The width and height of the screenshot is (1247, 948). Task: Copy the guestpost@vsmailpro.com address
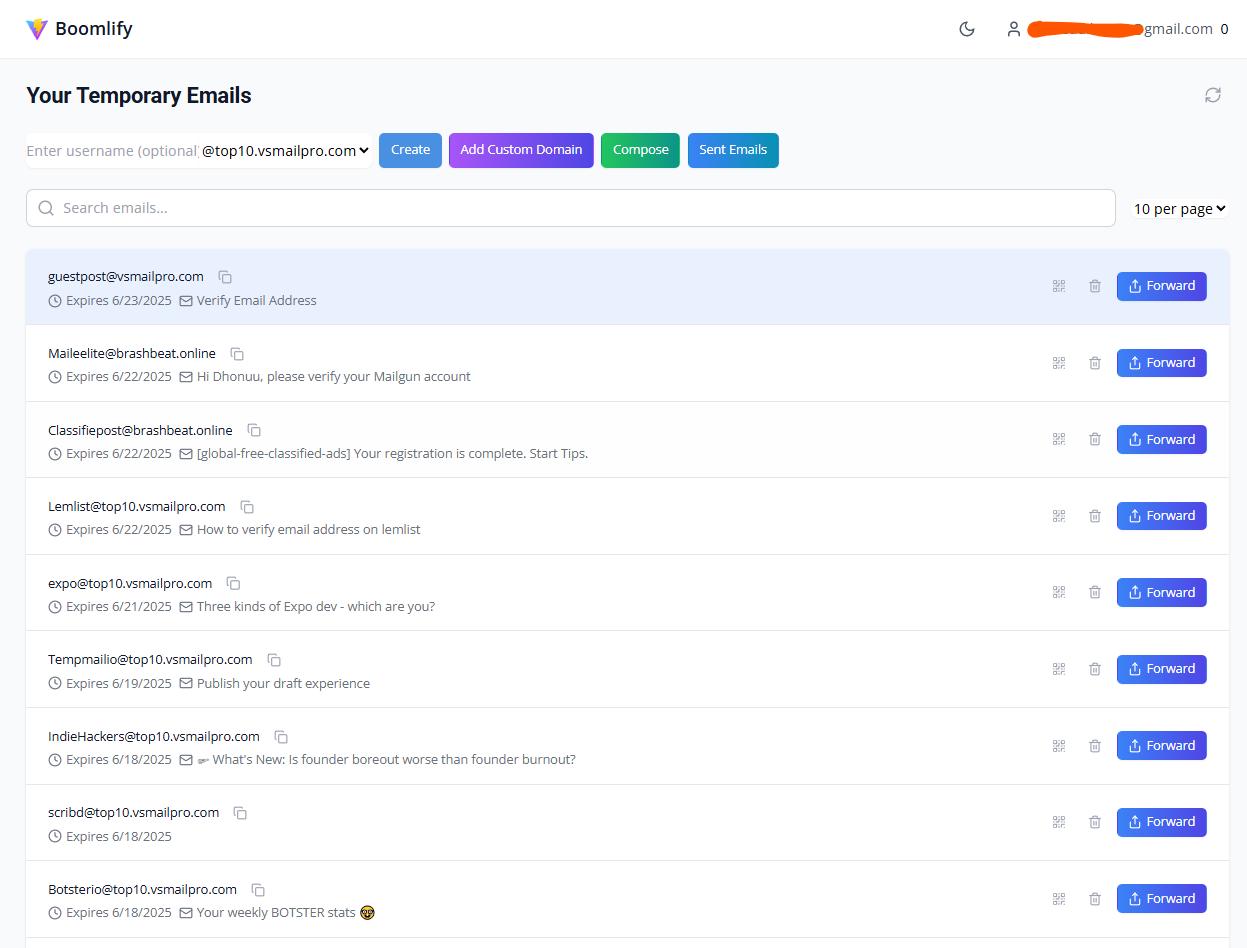(x=225, y=277)
